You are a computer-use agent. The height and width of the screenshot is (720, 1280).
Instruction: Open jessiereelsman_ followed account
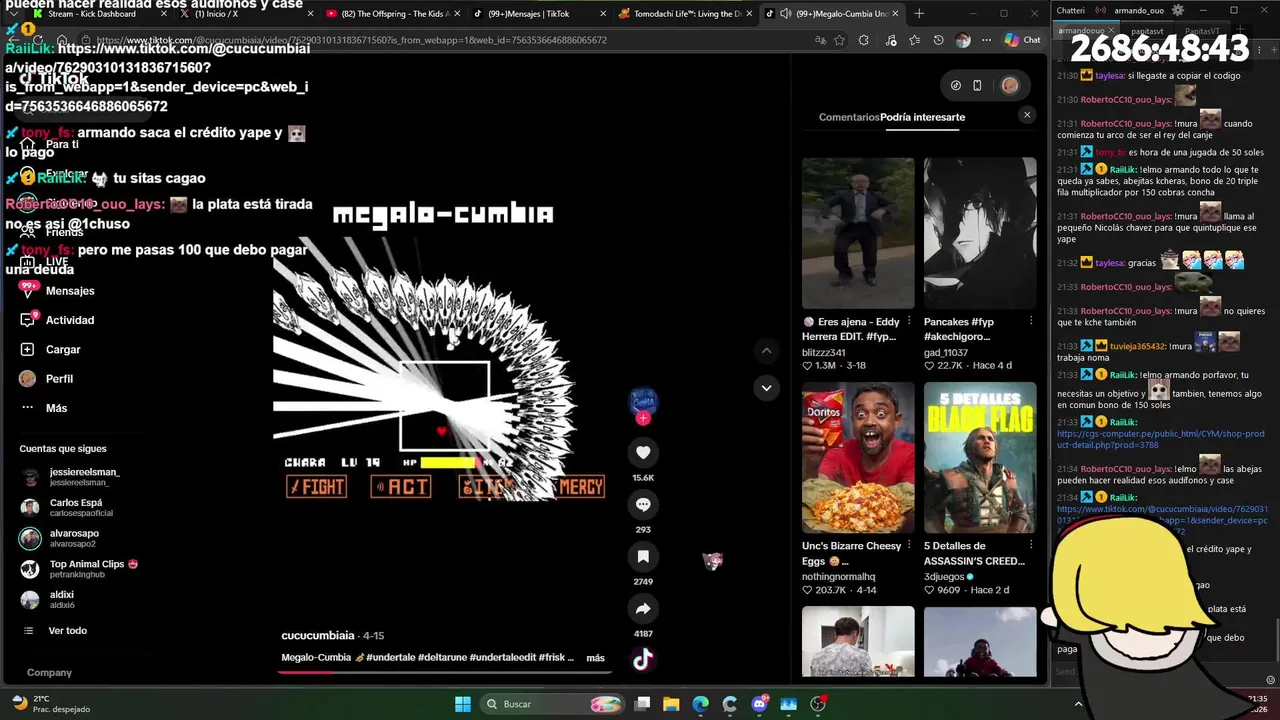point(84,477)
